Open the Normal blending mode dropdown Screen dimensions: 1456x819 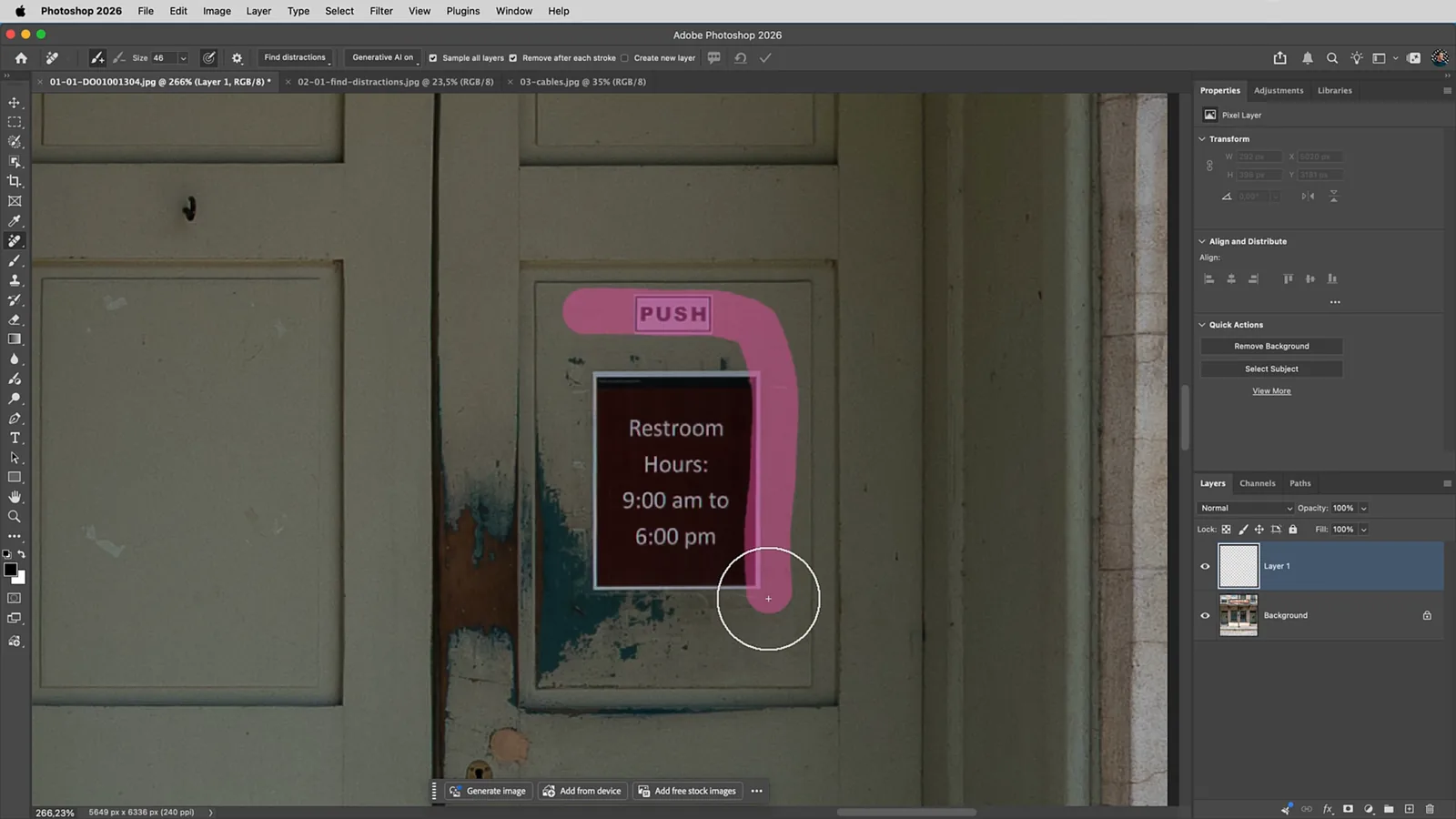click(x=1245, y=509)
